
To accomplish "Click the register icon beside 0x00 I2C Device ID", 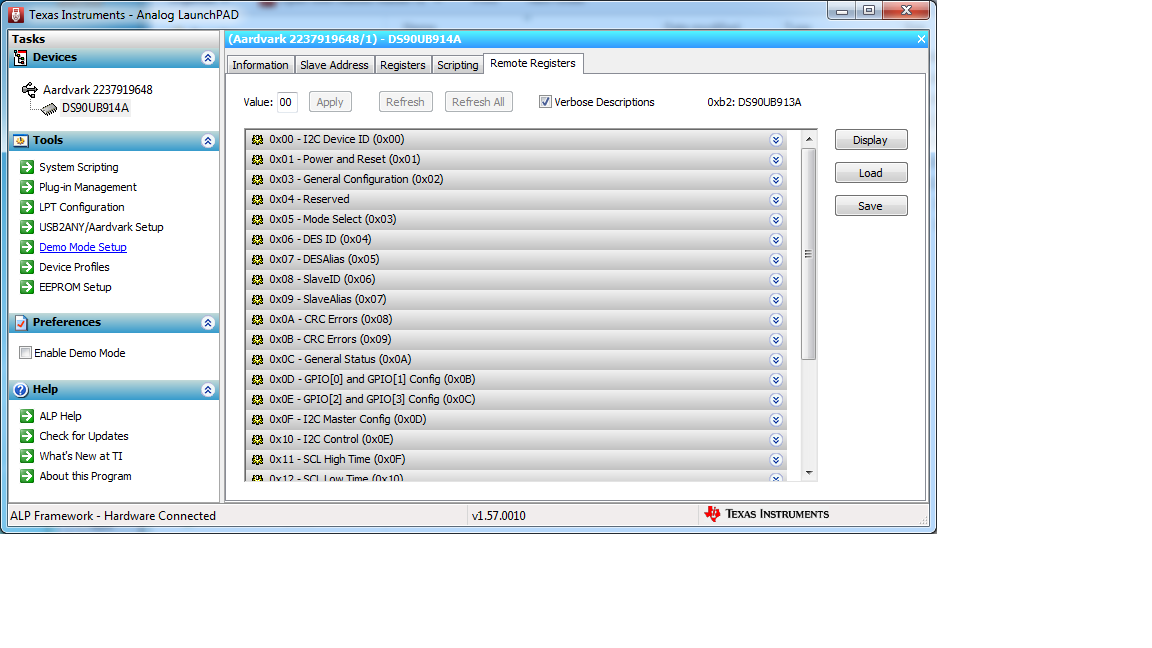I will pos(257,140).
